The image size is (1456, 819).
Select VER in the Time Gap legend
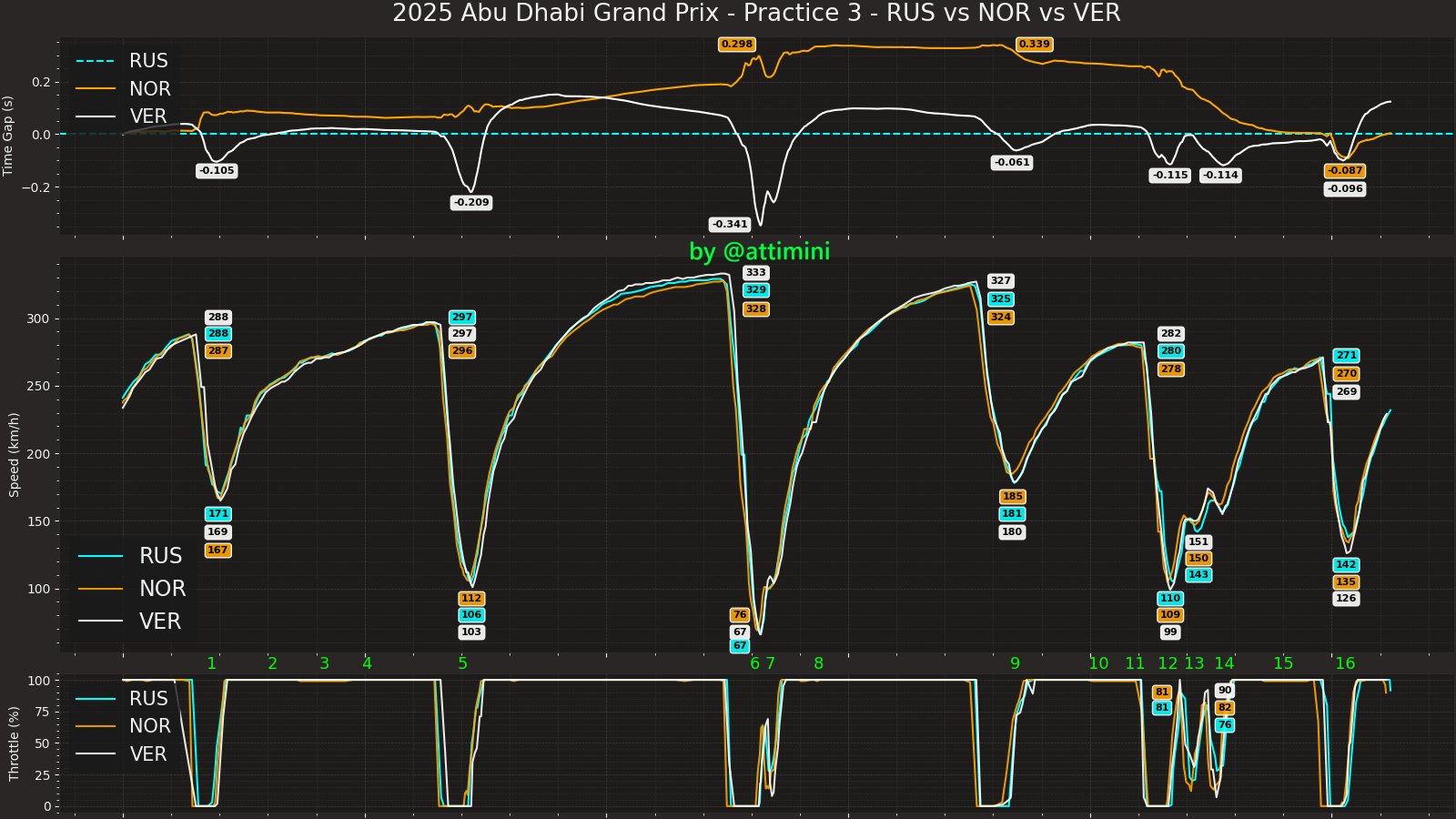click(122, 116)
